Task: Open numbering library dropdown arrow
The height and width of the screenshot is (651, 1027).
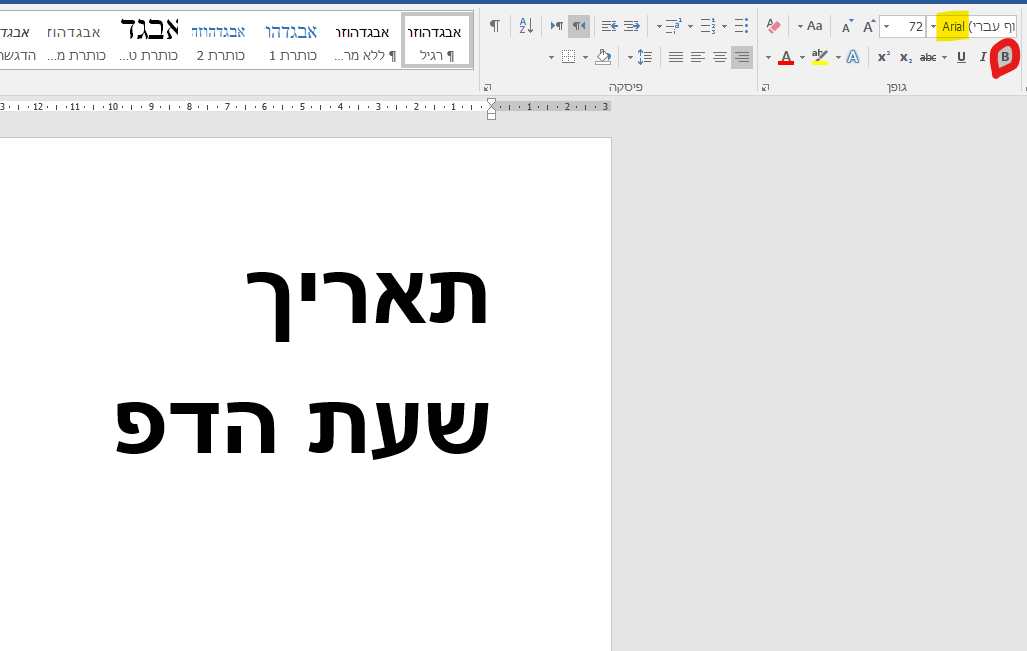Action: click(x=690, y=27)
